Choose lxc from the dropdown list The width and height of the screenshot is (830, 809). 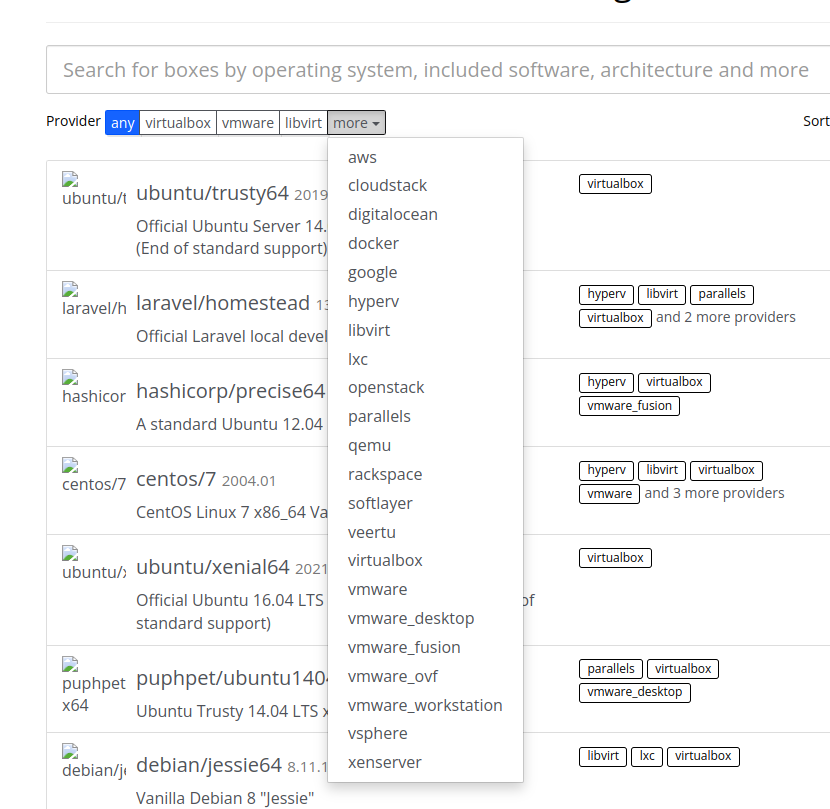426,359
